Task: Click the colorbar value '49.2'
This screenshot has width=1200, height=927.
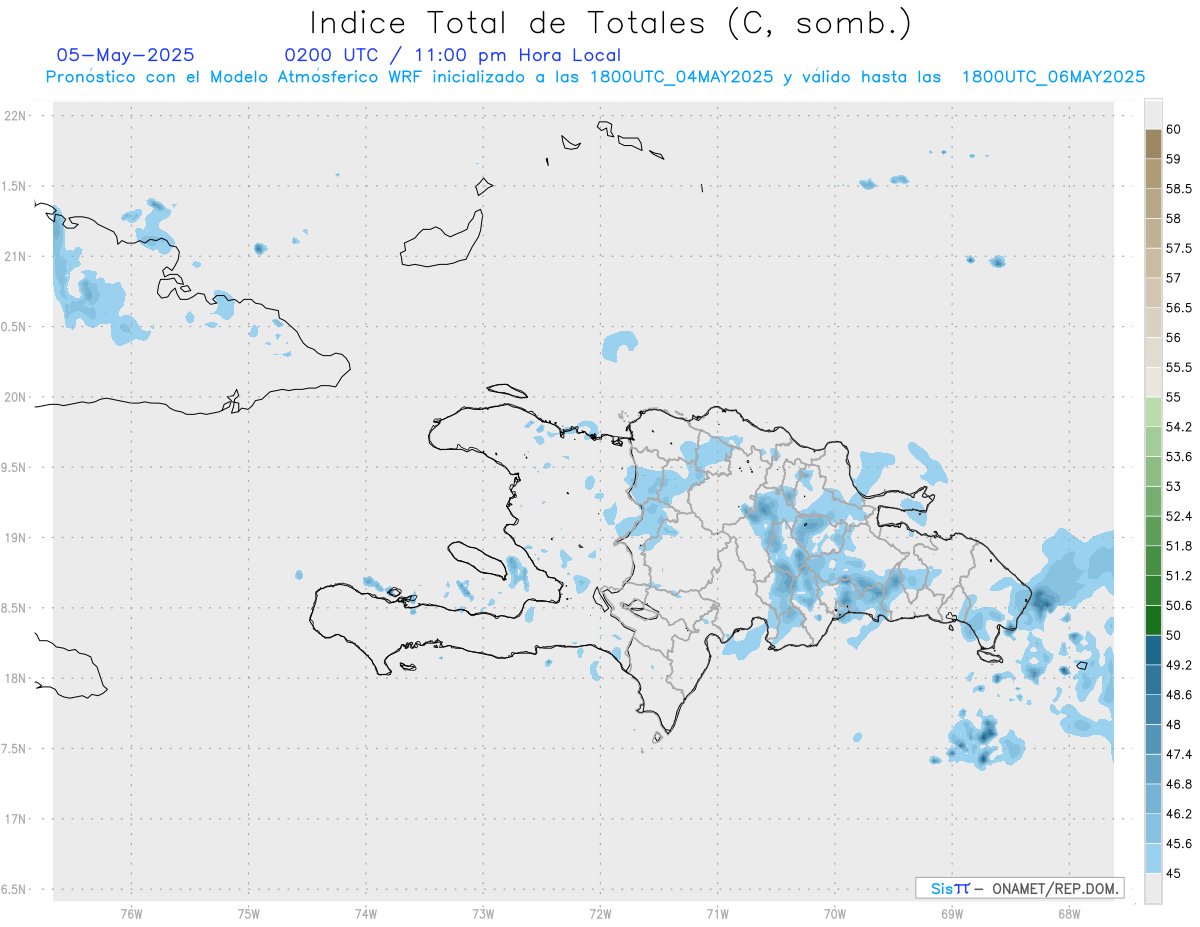Action: point(1179,665)
